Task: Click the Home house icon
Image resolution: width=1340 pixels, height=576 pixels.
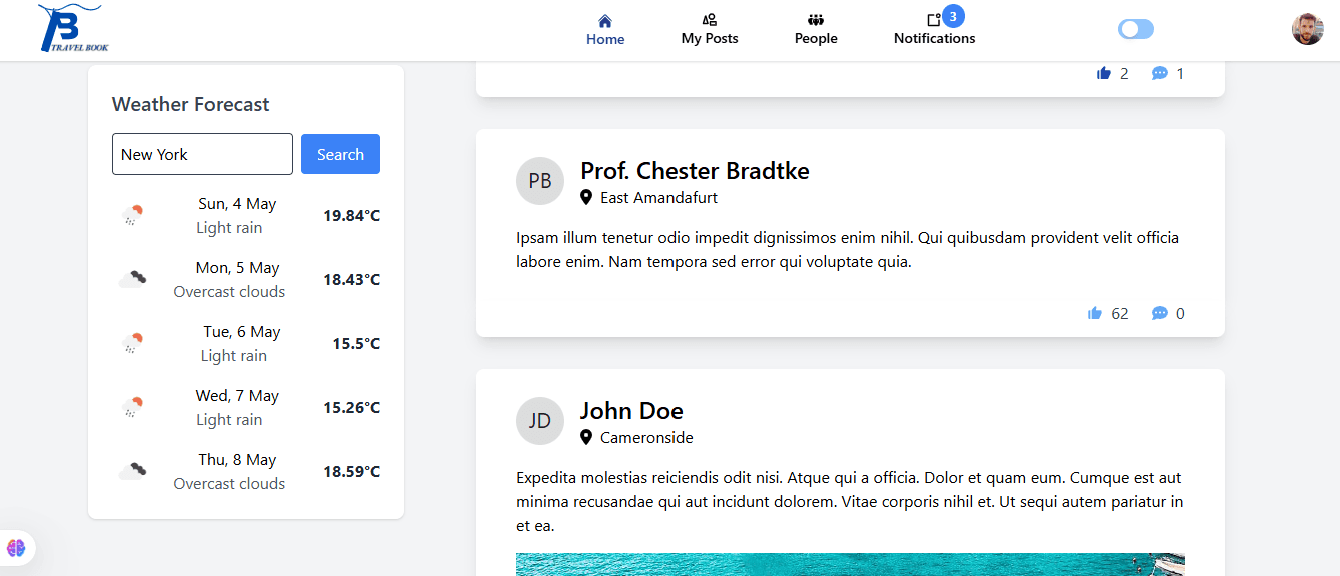Action: click(x=605, y=20)
